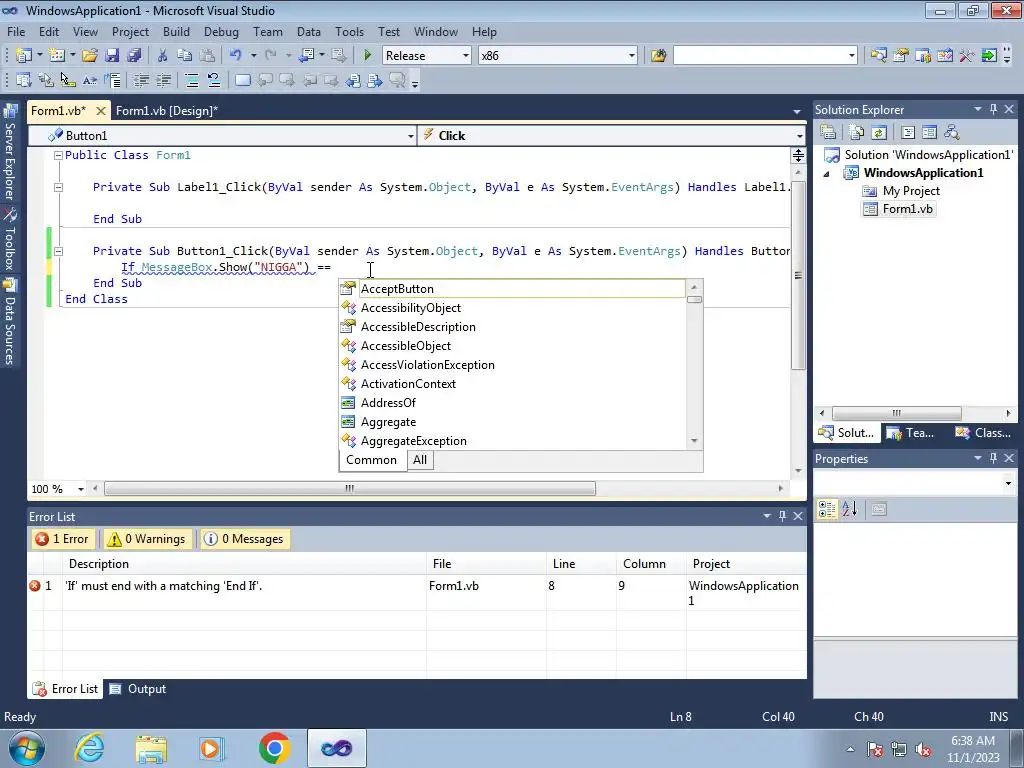1024x768 pixels.
Task: Select AddressOf in the IntelliSense list
Action: (x=513, y=403)
